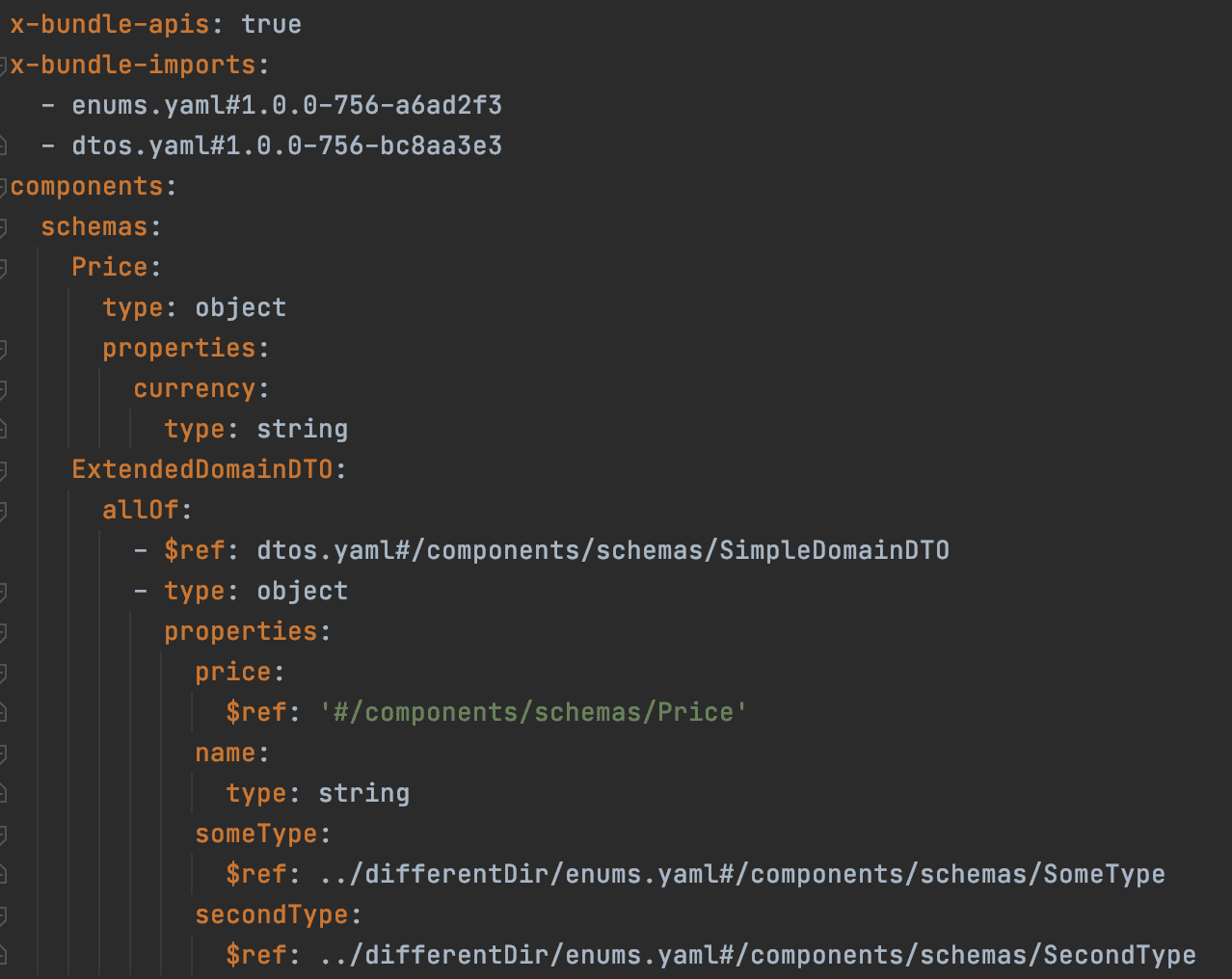
Task: Collapse the x-bundle-imports fold marker
Action: point(4,66)
